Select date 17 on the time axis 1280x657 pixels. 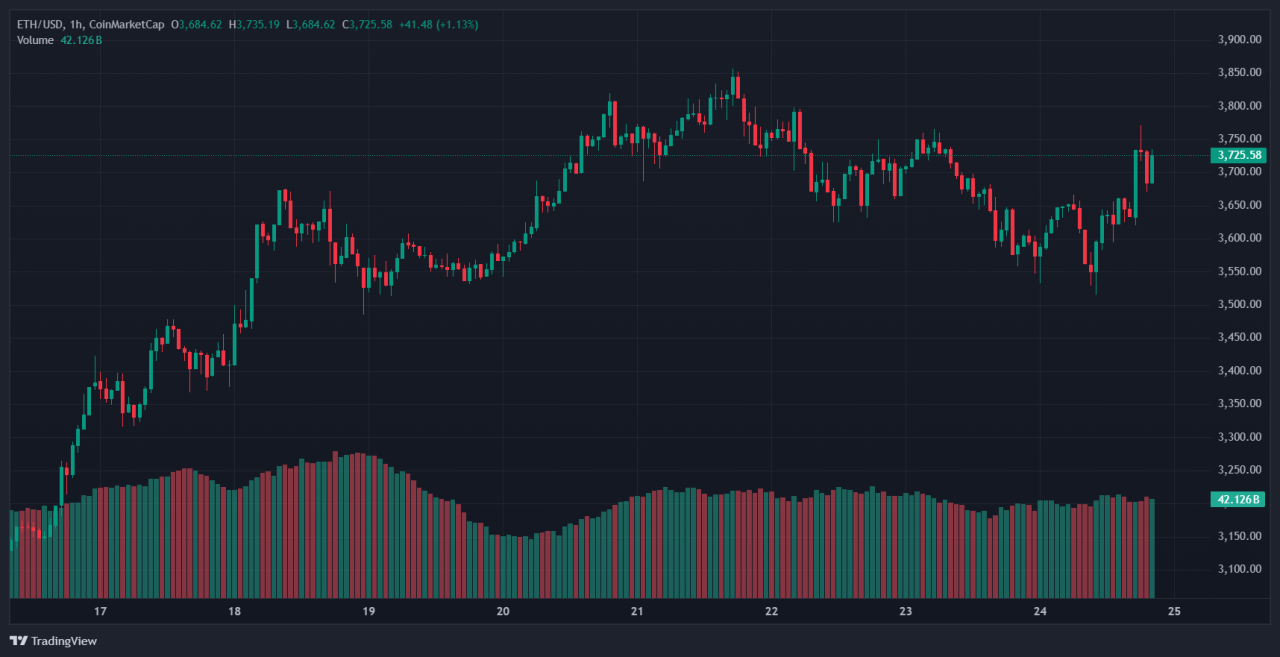[x=100, y=611]
